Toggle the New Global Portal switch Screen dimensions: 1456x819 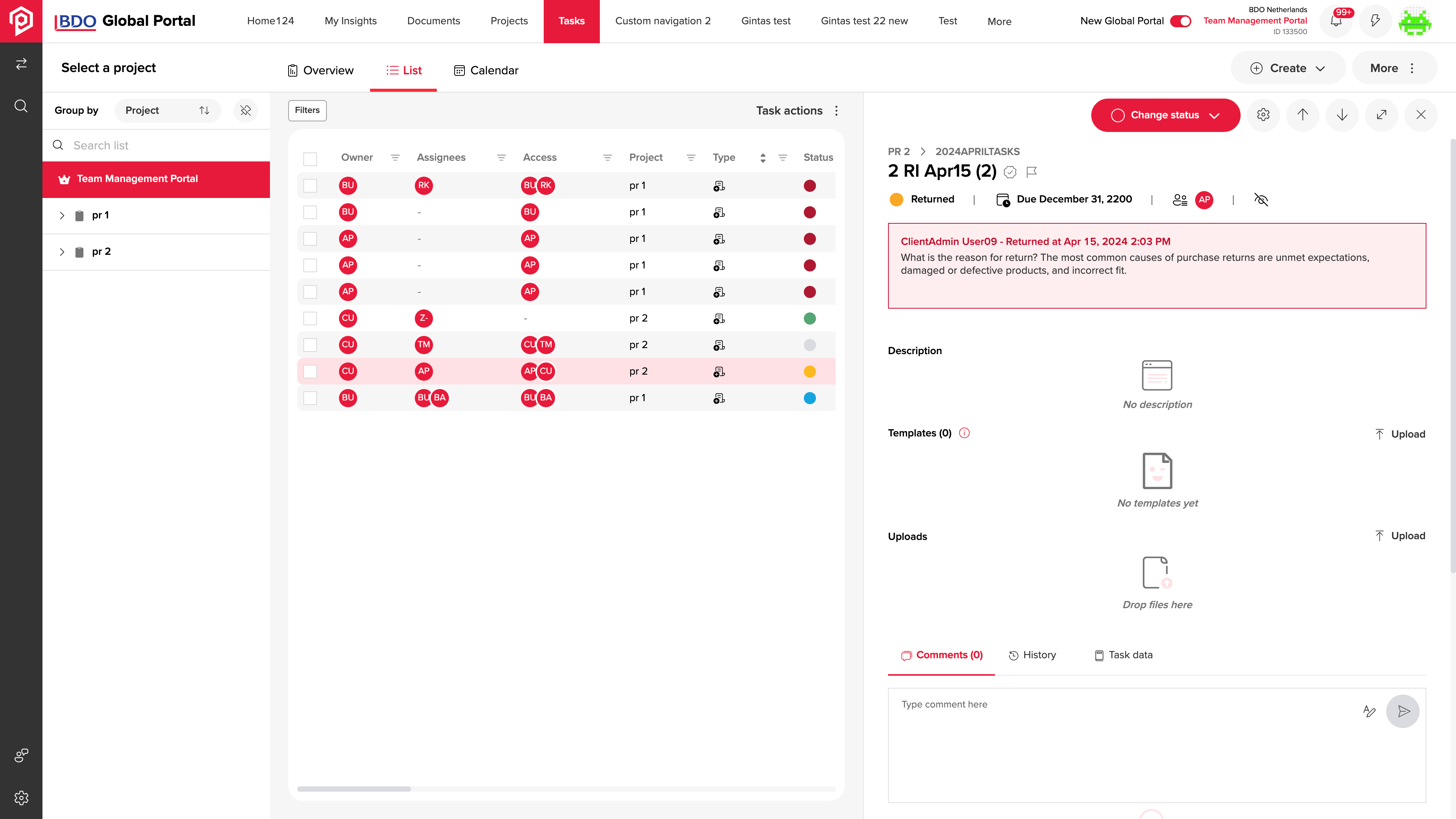pos(1181,21)
